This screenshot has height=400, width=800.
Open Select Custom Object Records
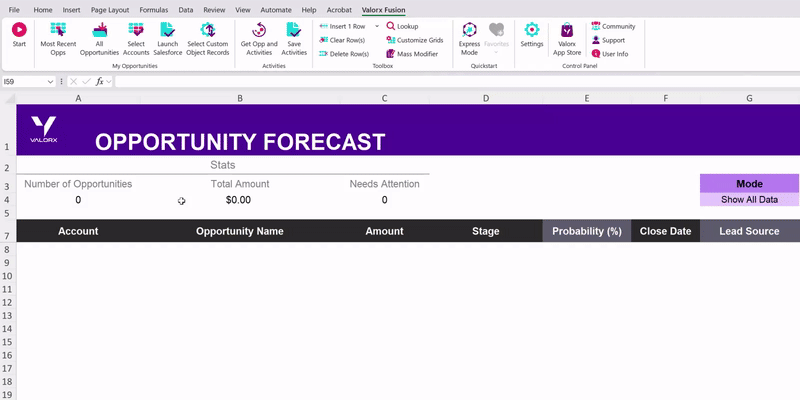[208, 39]
